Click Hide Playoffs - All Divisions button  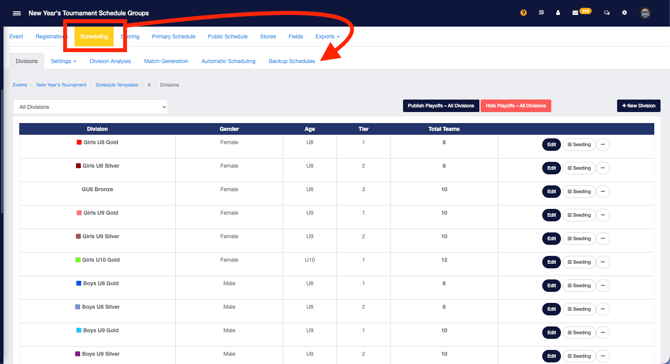click(x=516, y=106)
